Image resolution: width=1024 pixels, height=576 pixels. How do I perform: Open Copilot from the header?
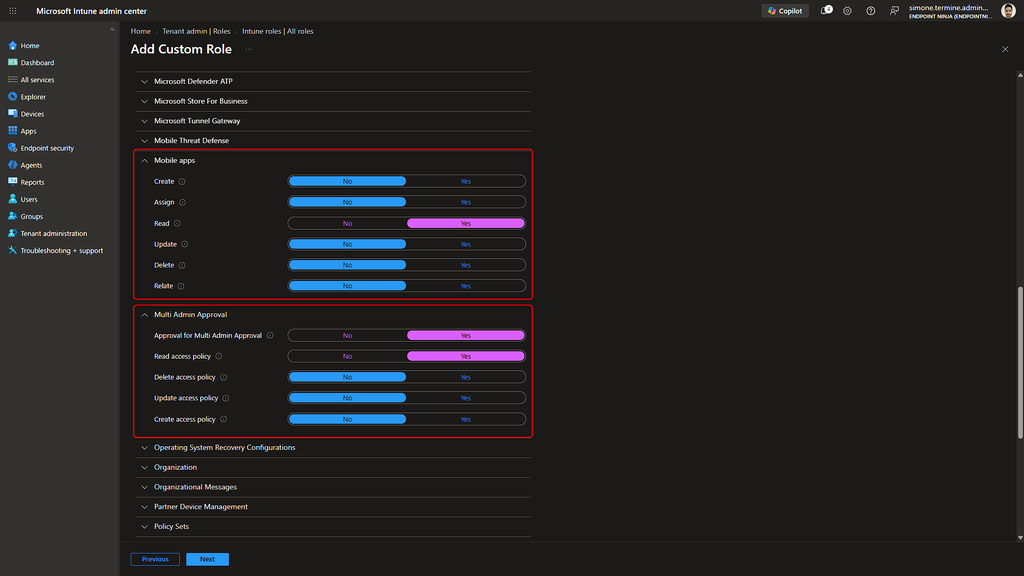(x=785, y=11)
